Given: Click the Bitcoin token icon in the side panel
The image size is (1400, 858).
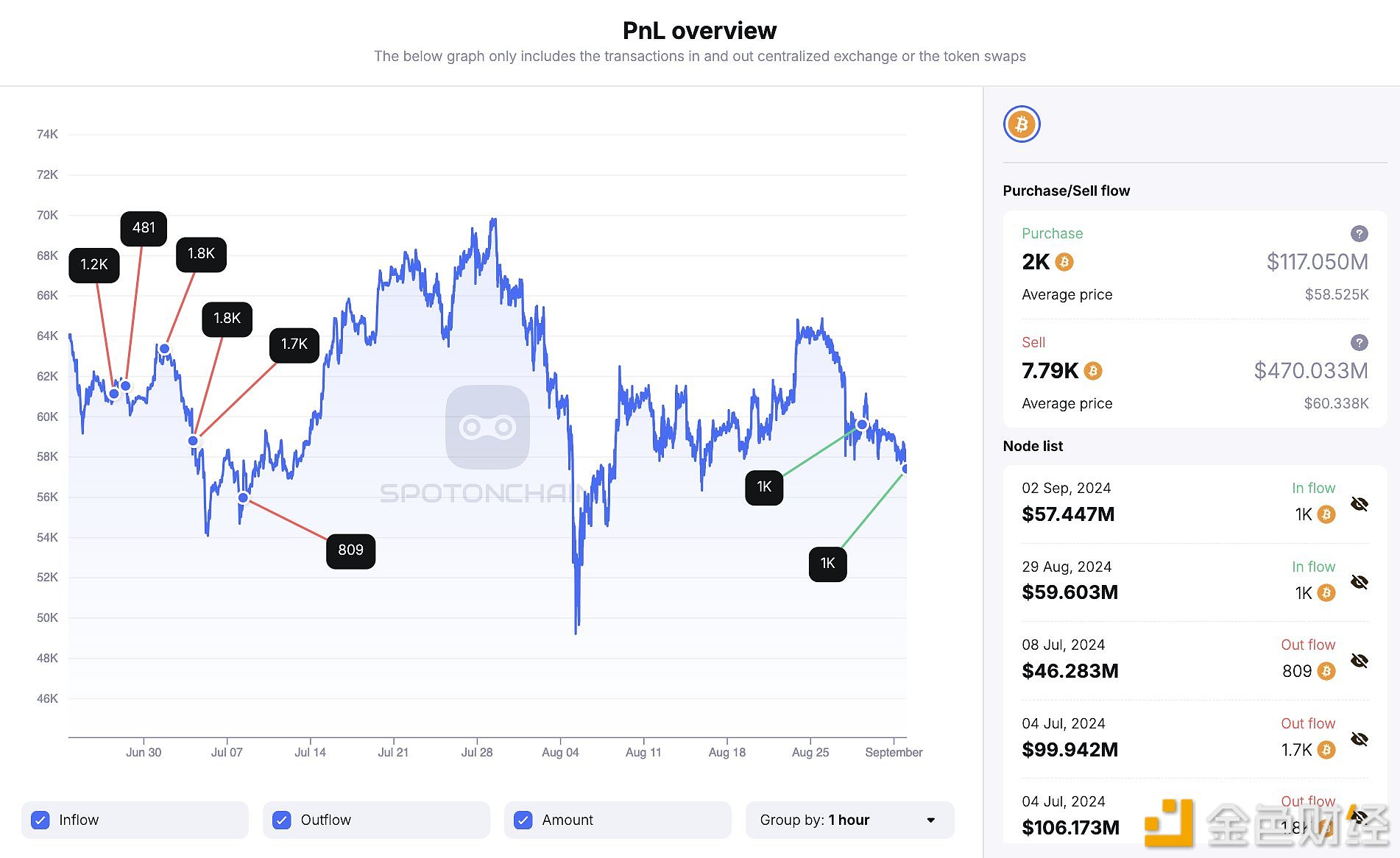Looking at the screenshot, I should (1021, 124).
